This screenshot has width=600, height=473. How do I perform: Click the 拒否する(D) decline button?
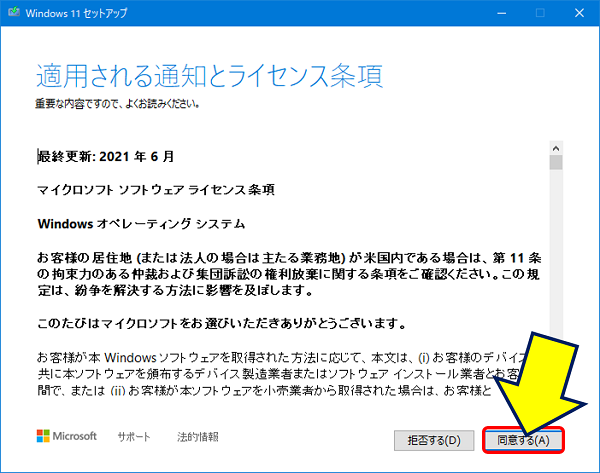[x=434, y=440]
